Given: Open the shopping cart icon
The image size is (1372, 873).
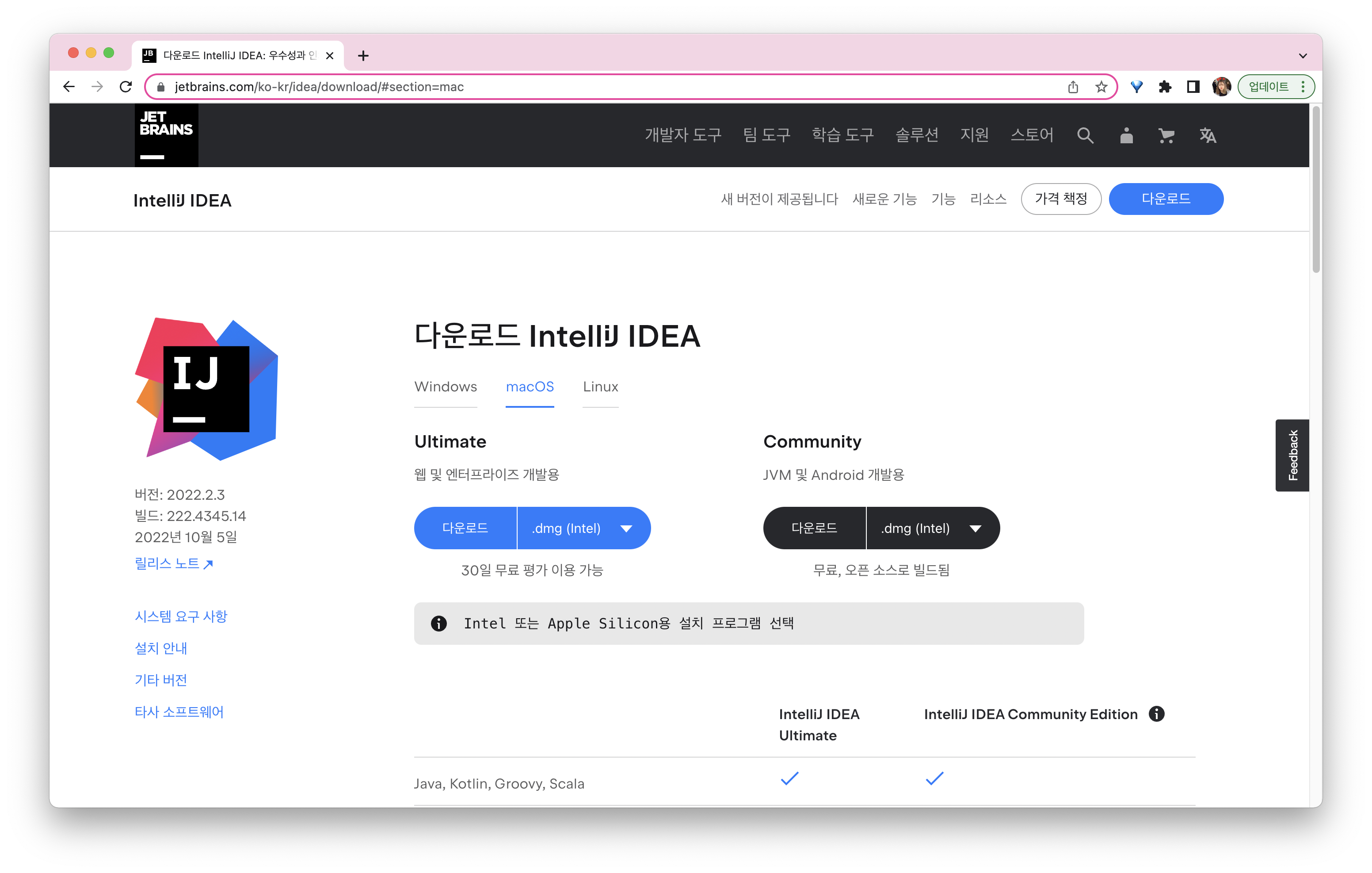Looking at the screenshot, I should click(x=1166, y=135).
